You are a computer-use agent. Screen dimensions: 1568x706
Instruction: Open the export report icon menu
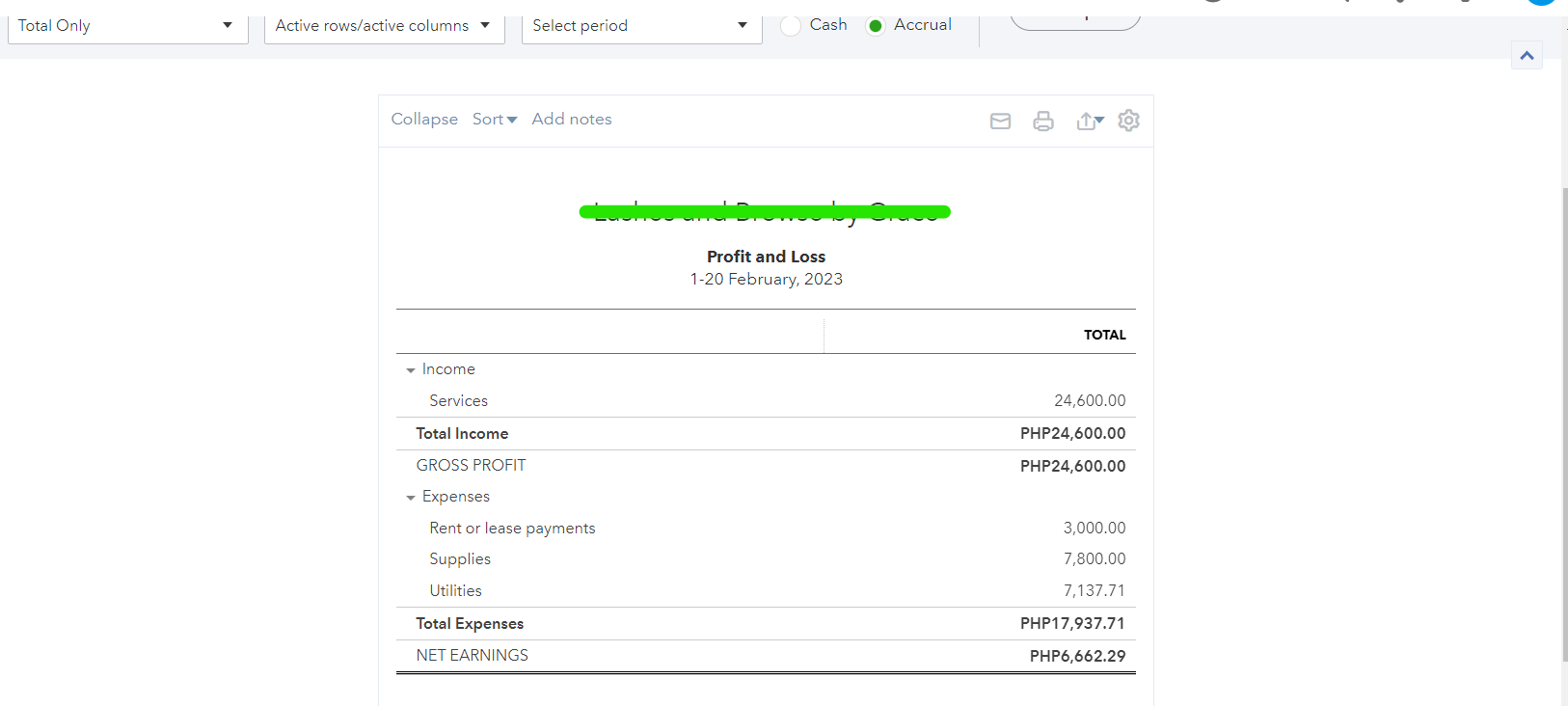[x=1090, y=121]
